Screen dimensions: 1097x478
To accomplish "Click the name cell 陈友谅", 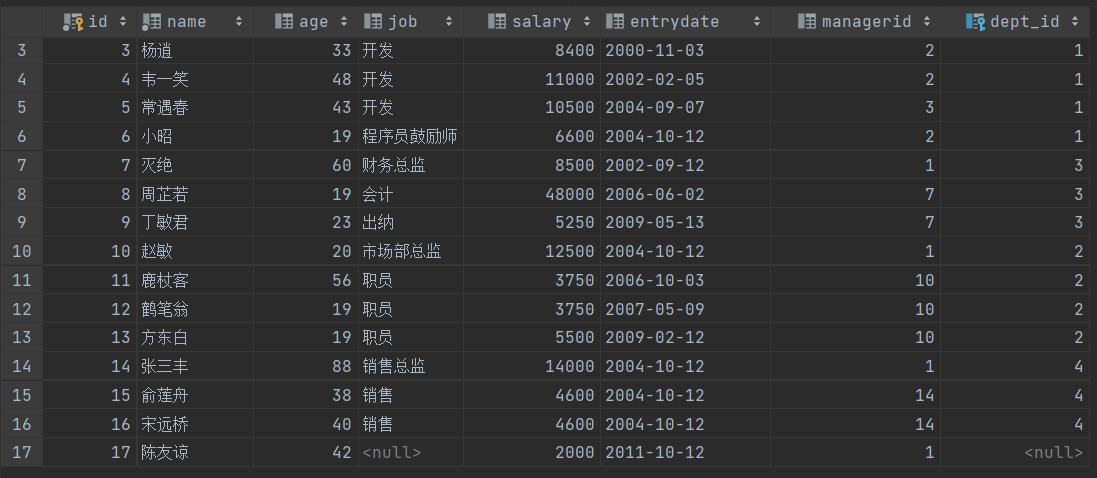I will (195, 452).
